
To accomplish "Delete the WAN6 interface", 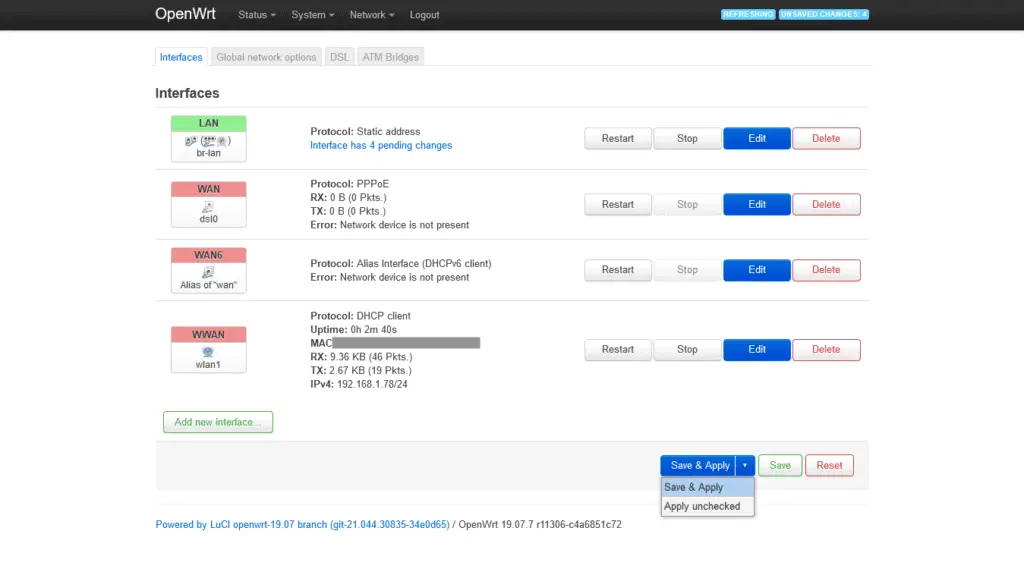I will pyautogui.click(x=826, y=270).
